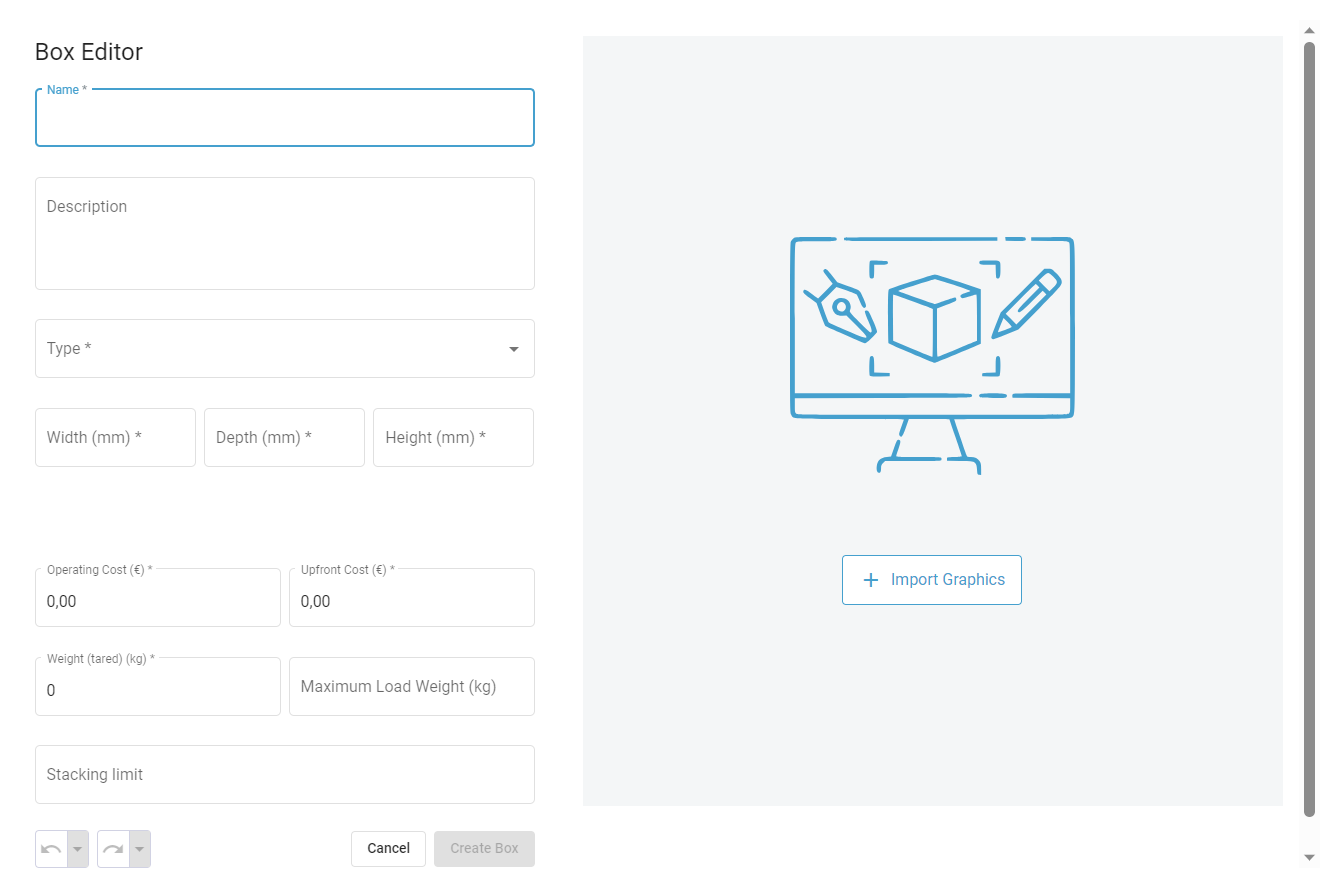
Task: Click into the Description text area
Action: pyautogui.click(x=284, y=234)
